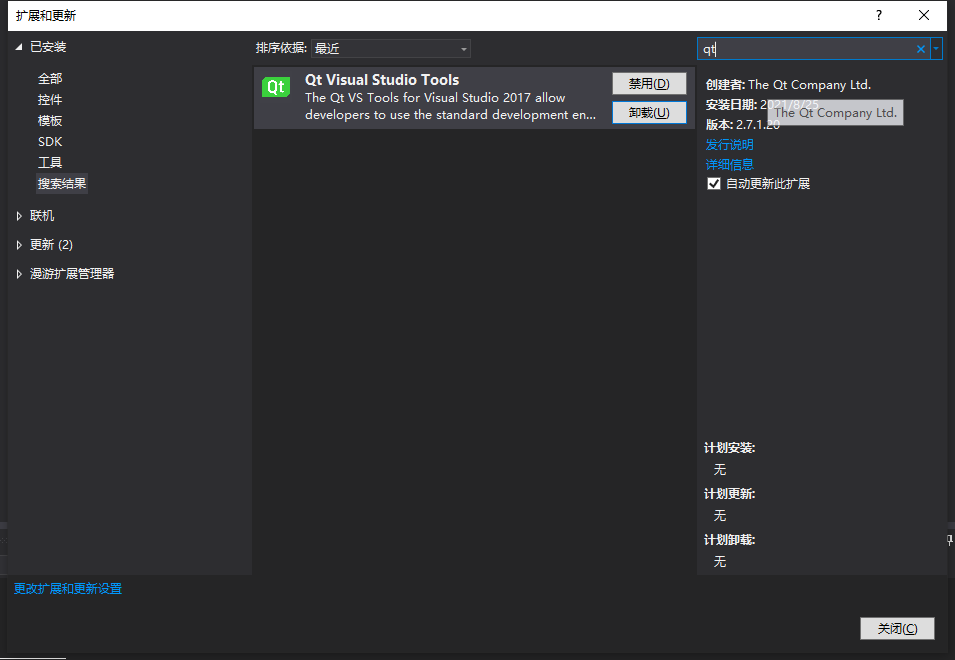Click the Qt extension logo icon
This screenshot has width=955, height=660.
tap(276, 87)
